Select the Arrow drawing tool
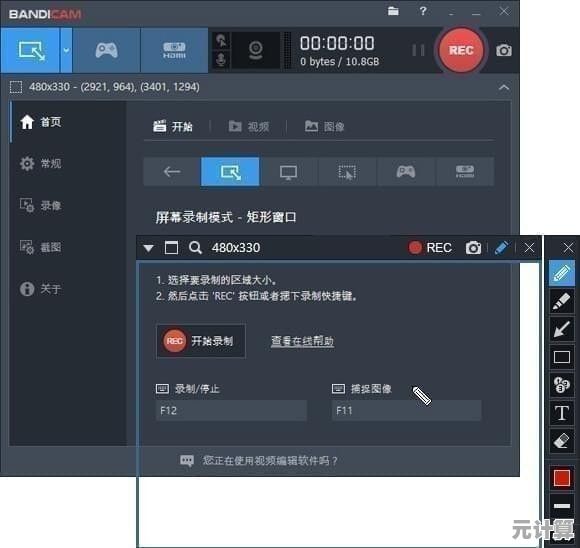Image resolution: width=580 pixels, height=548 pixels. tap(562, 329)
